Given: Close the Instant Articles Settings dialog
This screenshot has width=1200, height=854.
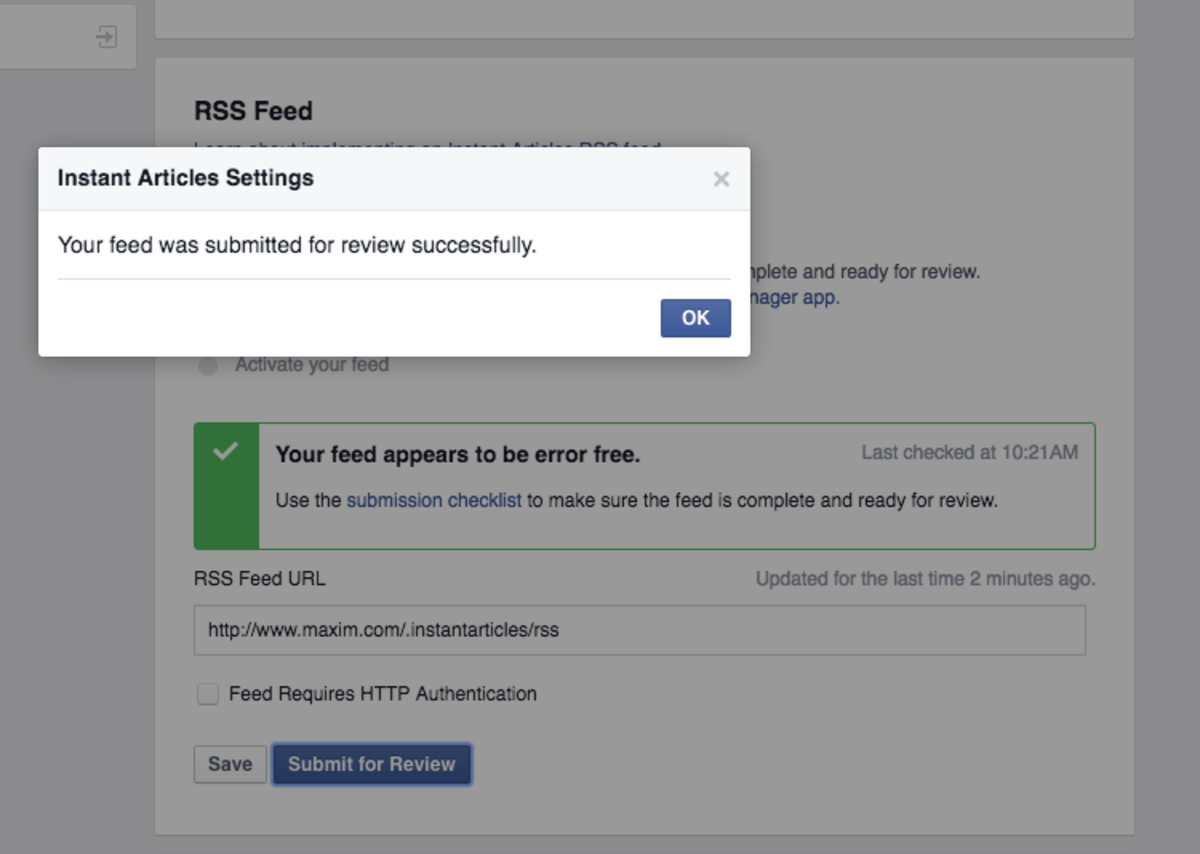Looking at the screenshot, I should [x=721, y=179].
